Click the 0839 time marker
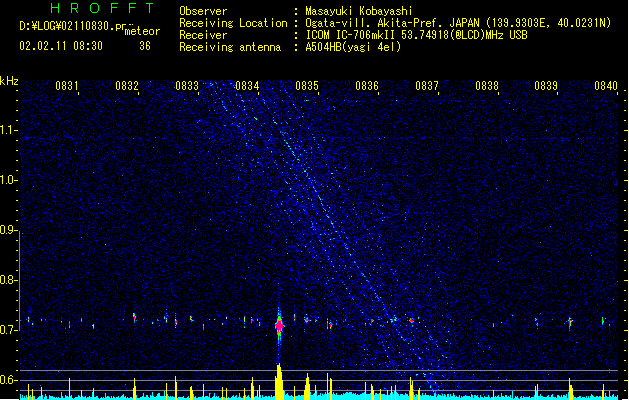629x400 pixels. coord(546,86)
